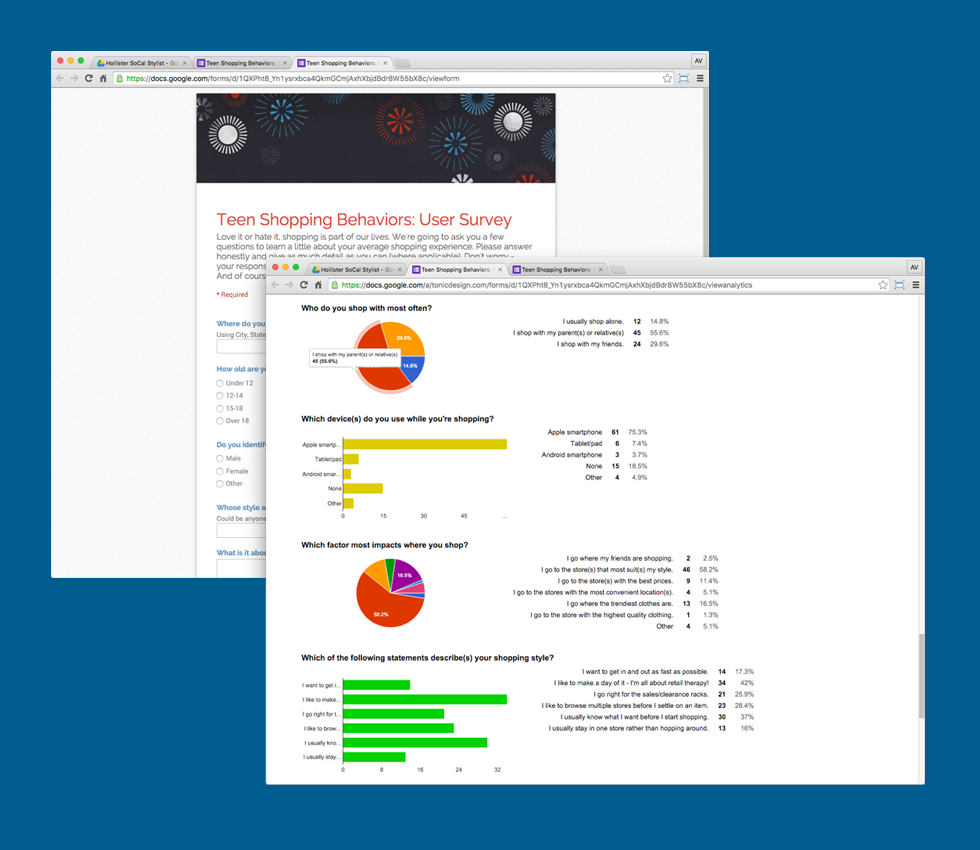Click green lock icon in front window

coord(334,285)
